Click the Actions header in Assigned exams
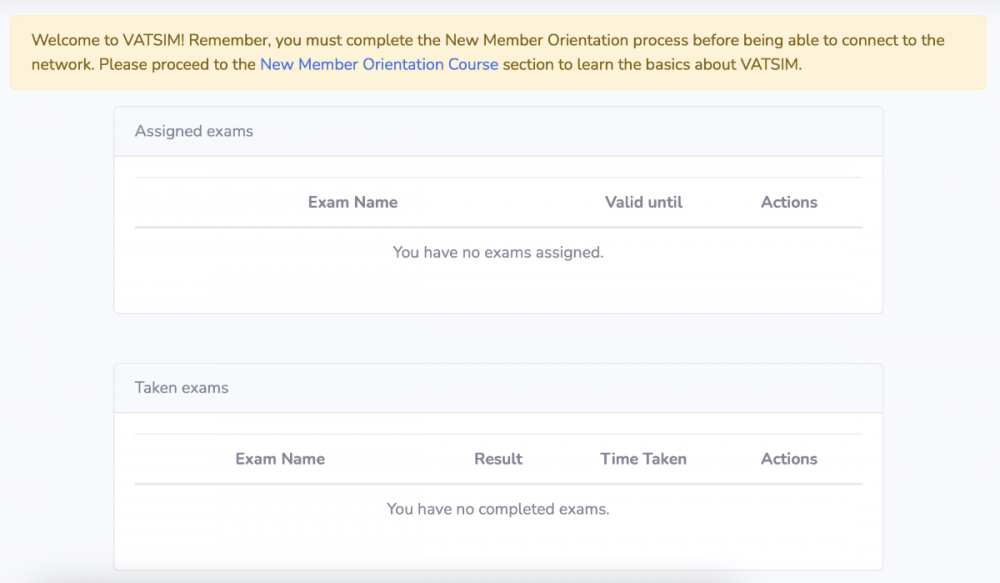 pos(788,202)
